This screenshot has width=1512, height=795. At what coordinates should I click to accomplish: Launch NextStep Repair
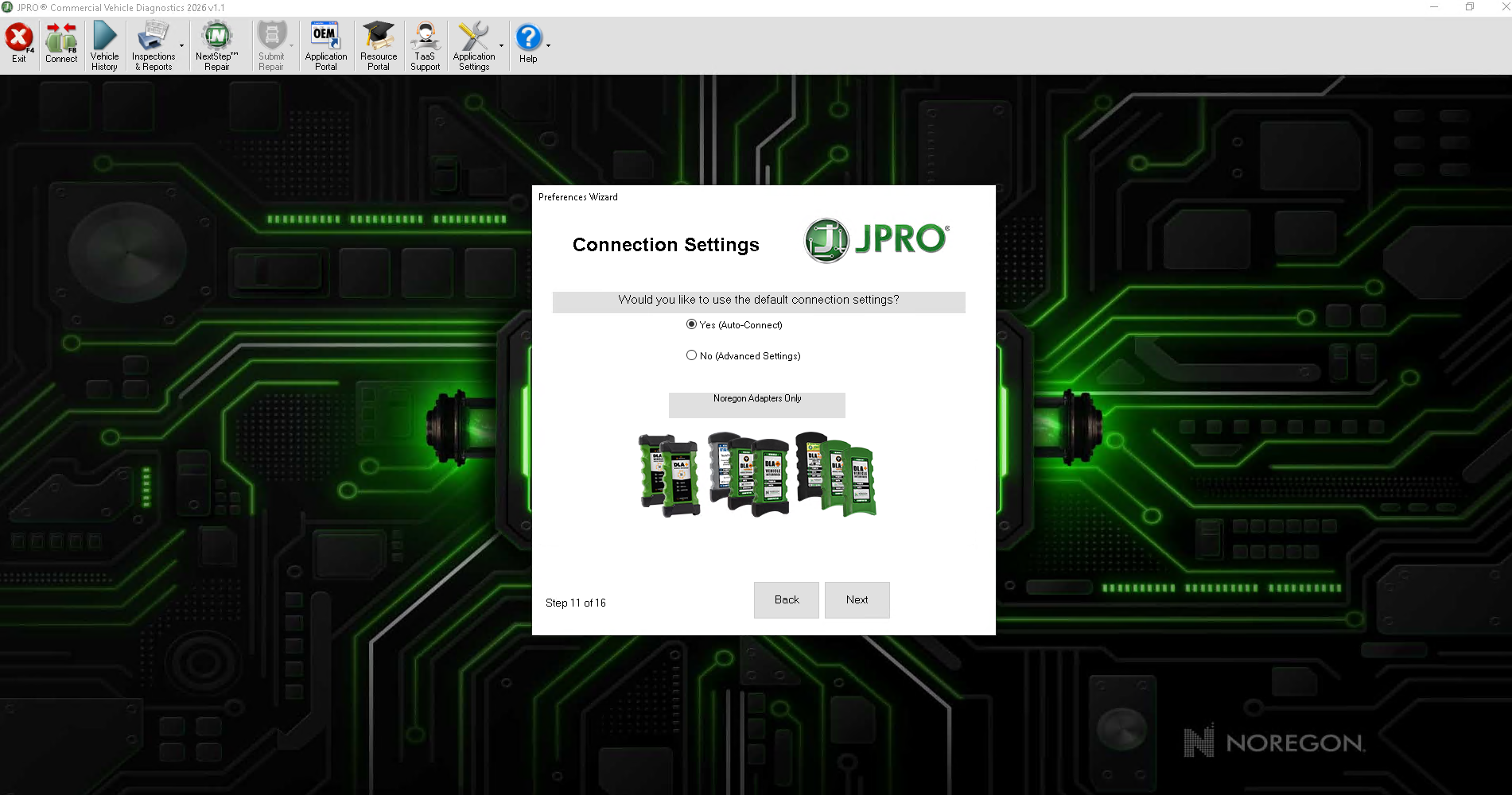click(216, 45)
